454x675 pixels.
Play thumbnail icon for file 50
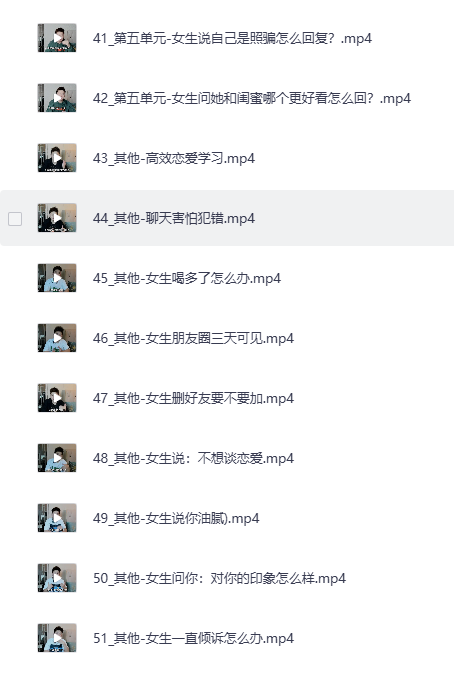(x=57, y=578)
